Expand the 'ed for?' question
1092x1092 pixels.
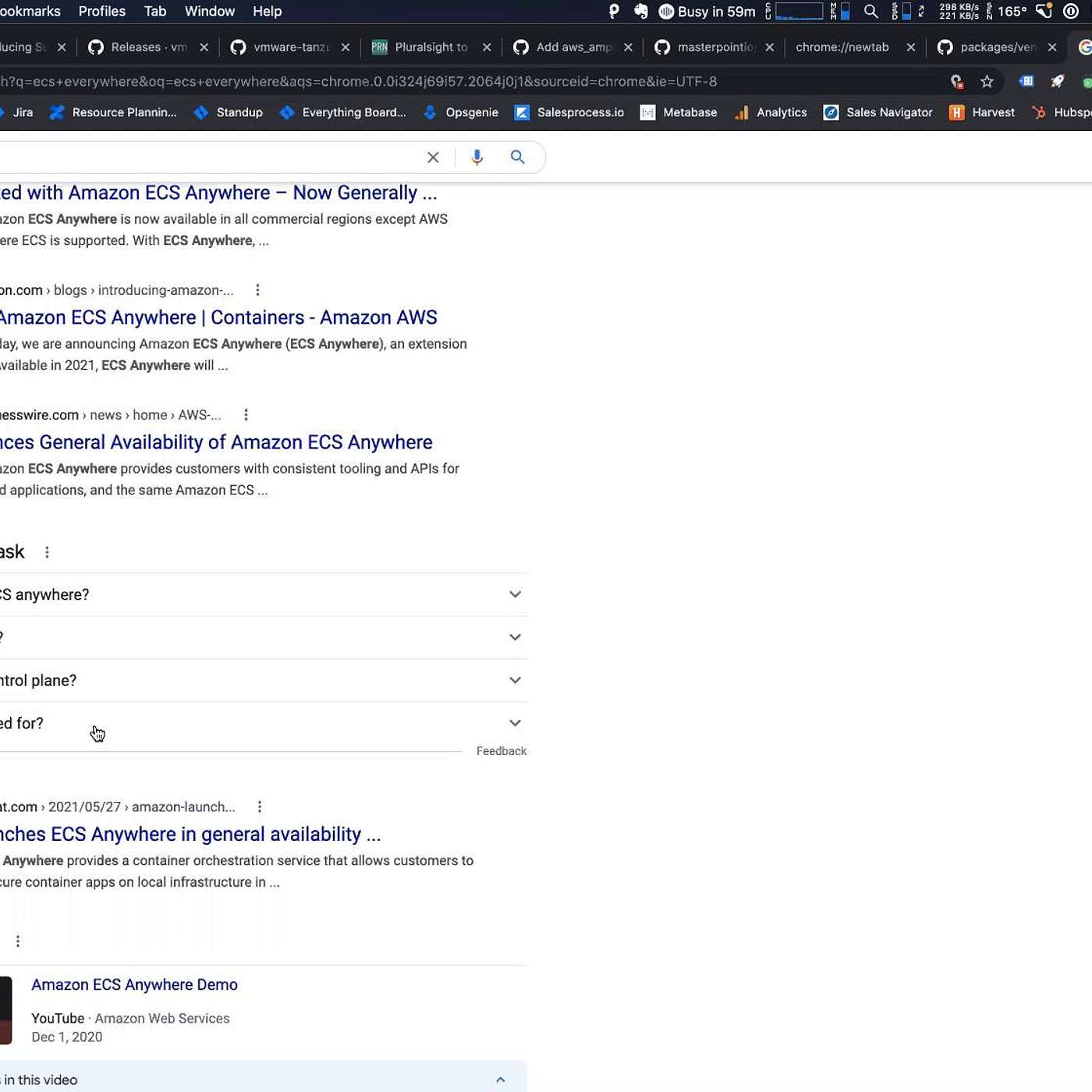point(515,723)
